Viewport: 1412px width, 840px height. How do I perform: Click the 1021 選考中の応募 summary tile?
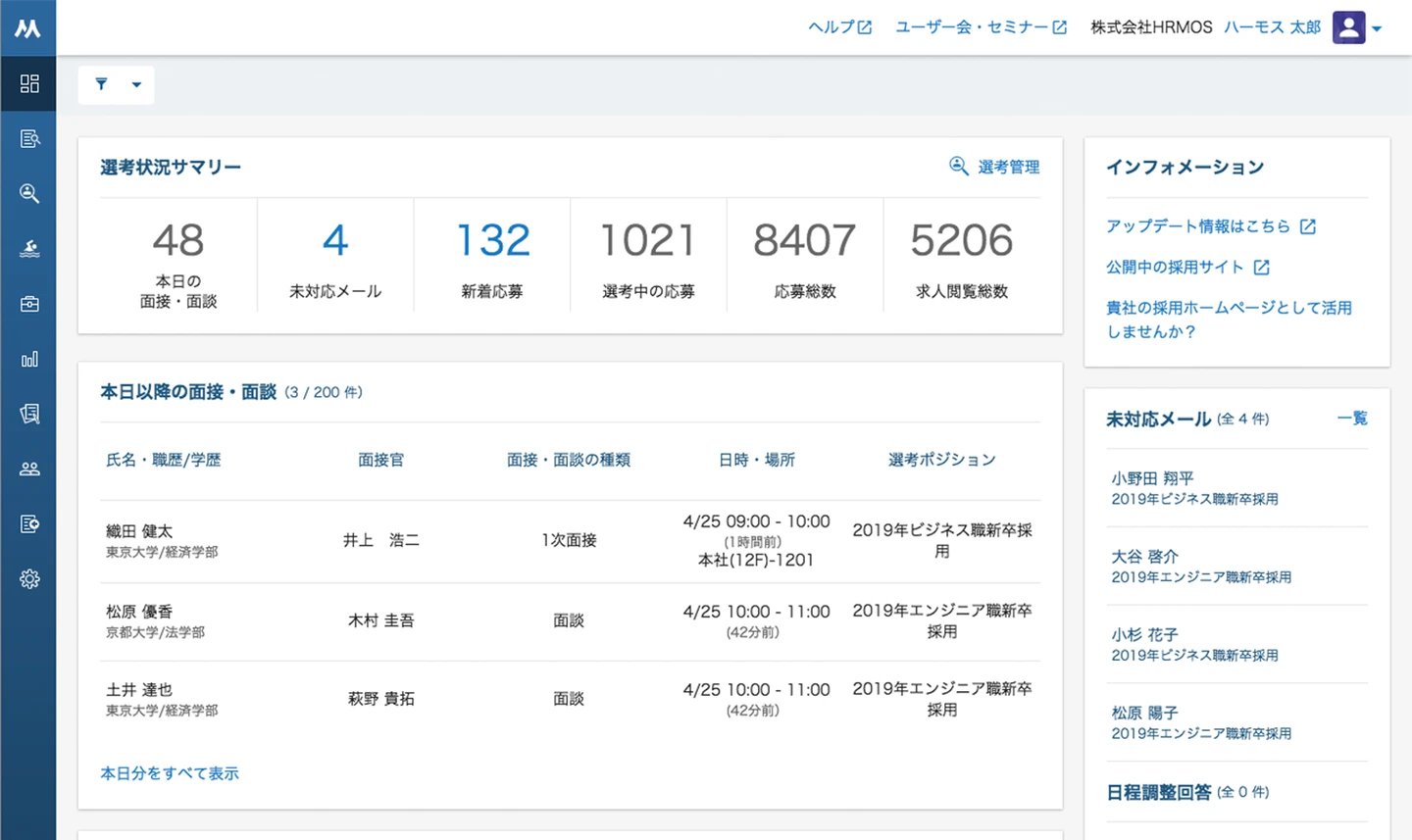(x=648, y=256)
